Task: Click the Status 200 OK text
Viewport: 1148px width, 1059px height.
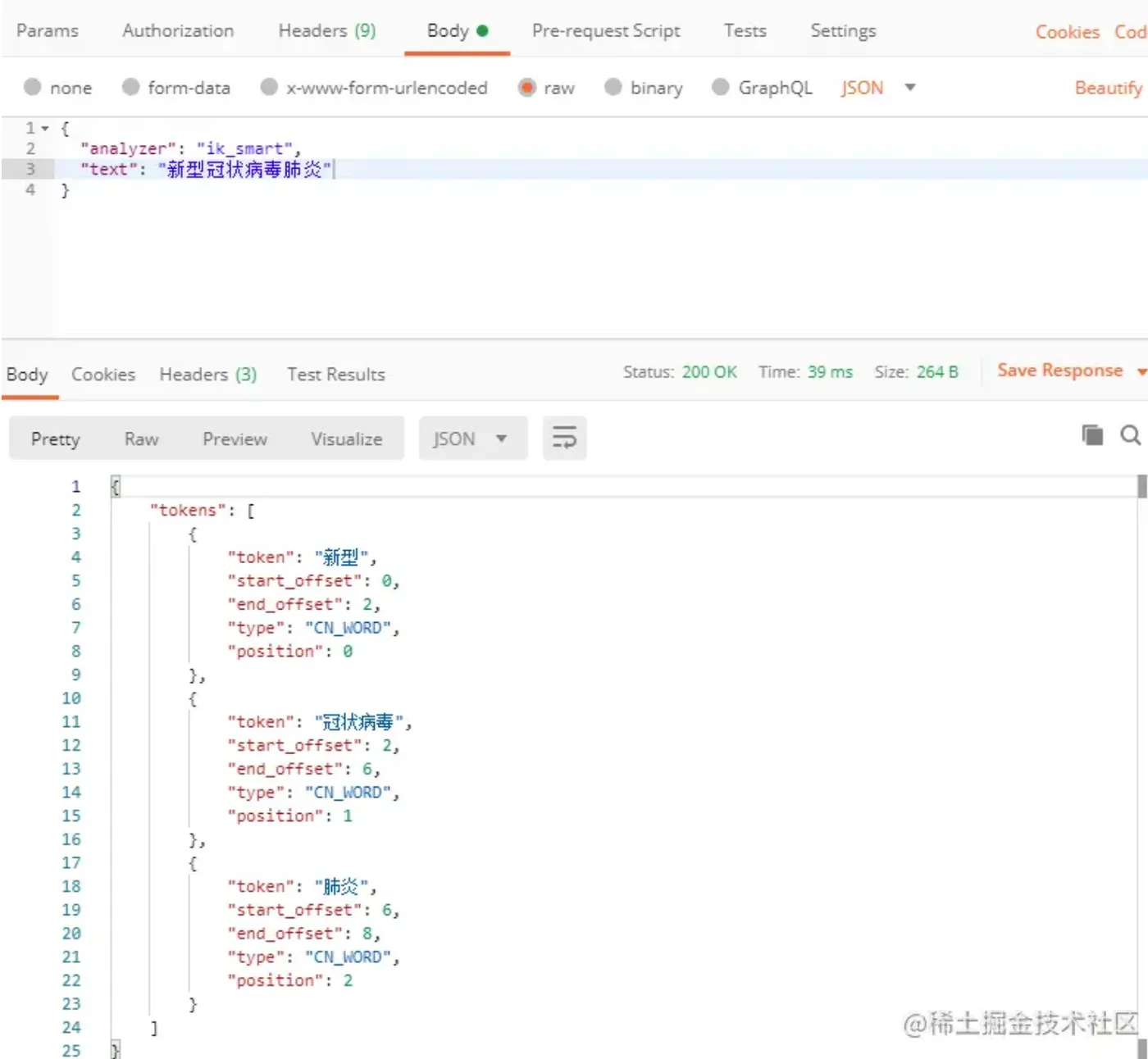Action: (680, 371)
